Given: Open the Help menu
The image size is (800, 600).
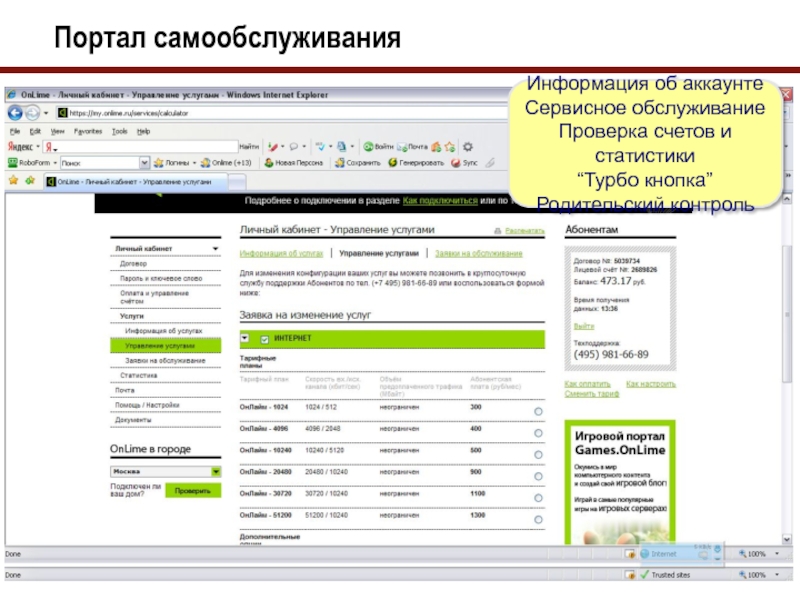Looking at the screenshot, I should (x=143, y=132).
